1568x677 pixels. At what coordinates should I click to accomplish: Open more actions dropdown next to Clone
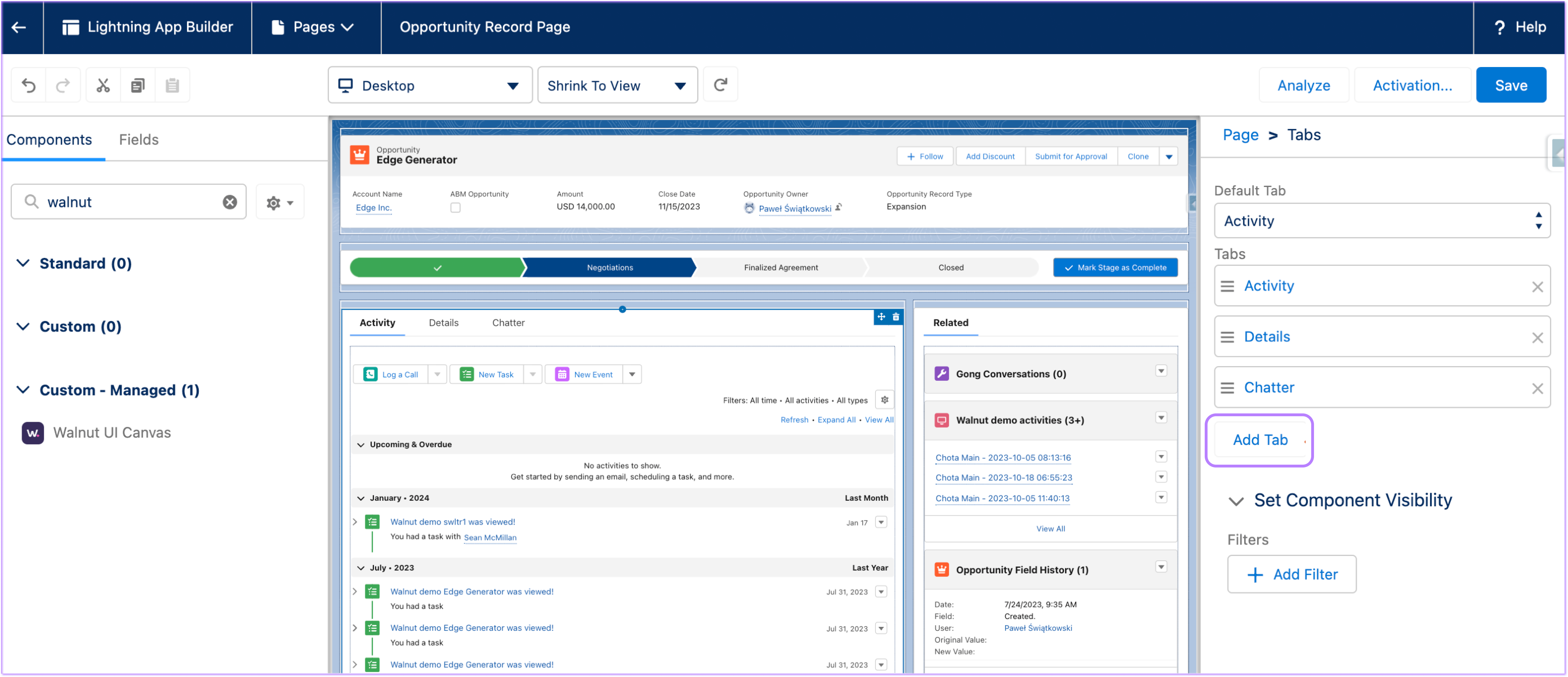(x=1169, y=157)
